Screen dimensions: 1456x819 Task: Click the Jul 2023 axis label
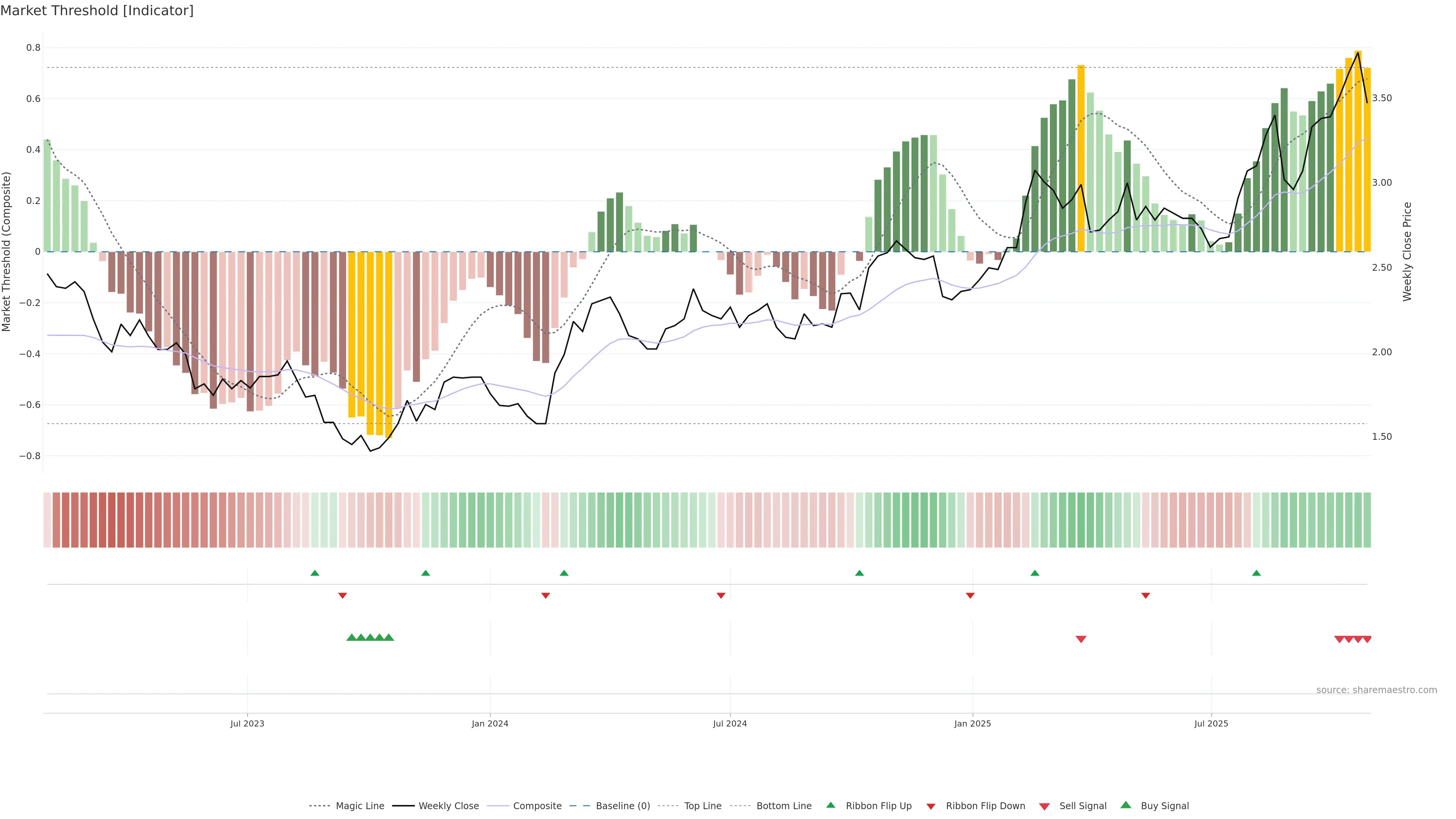coord(247,723)
